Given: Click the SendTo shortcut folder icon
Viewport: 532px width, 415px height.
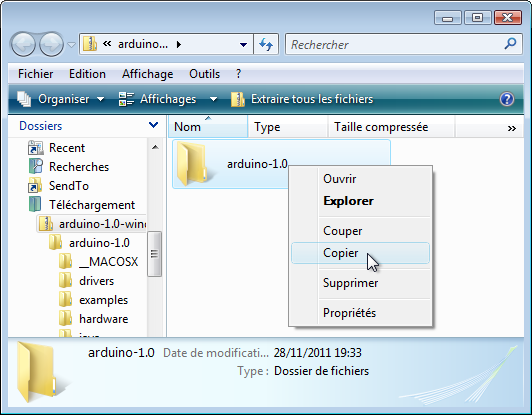Looking at the screenshot, I should click(x=35, y=185).
